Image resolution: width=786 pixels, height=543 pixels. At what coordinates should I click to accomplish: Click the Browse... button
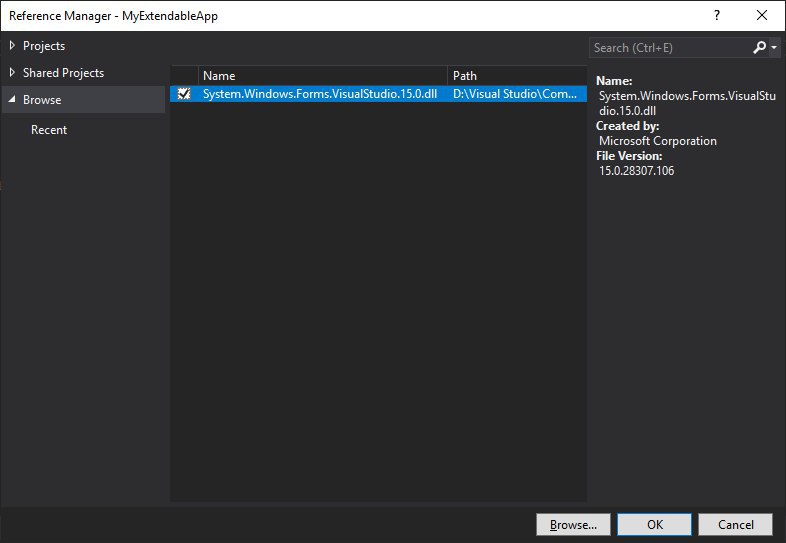573,524
